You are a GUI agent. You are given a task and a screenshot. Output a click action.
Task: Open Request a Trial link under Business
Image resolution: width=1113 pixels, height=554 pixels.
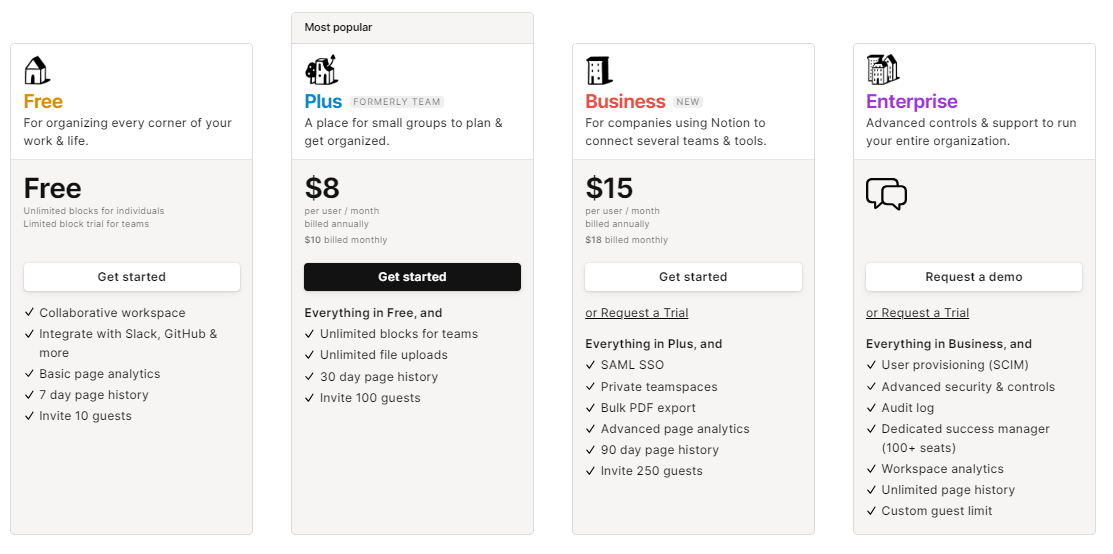tap(637, 313)
